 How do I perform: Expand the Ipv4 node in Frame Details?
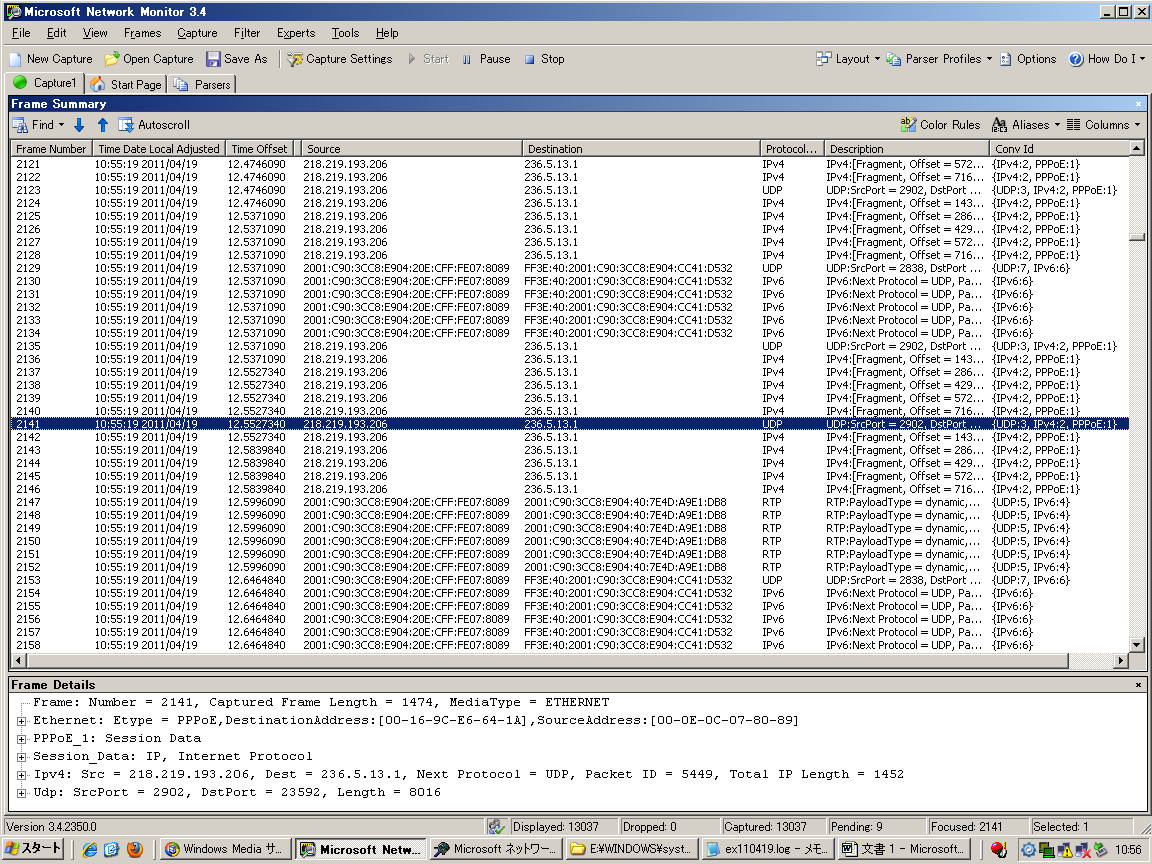tap(22, 775)
